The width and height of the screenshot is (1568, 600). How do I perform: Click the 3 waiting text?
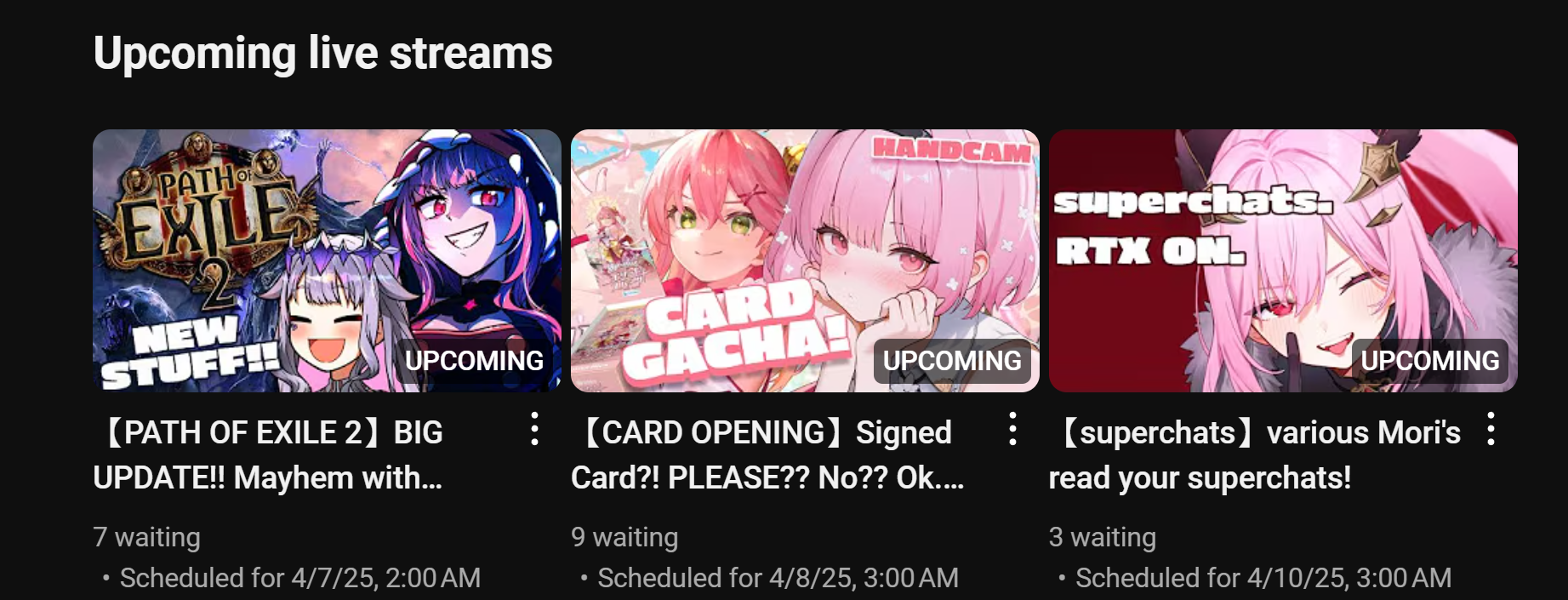(1103, 537)
